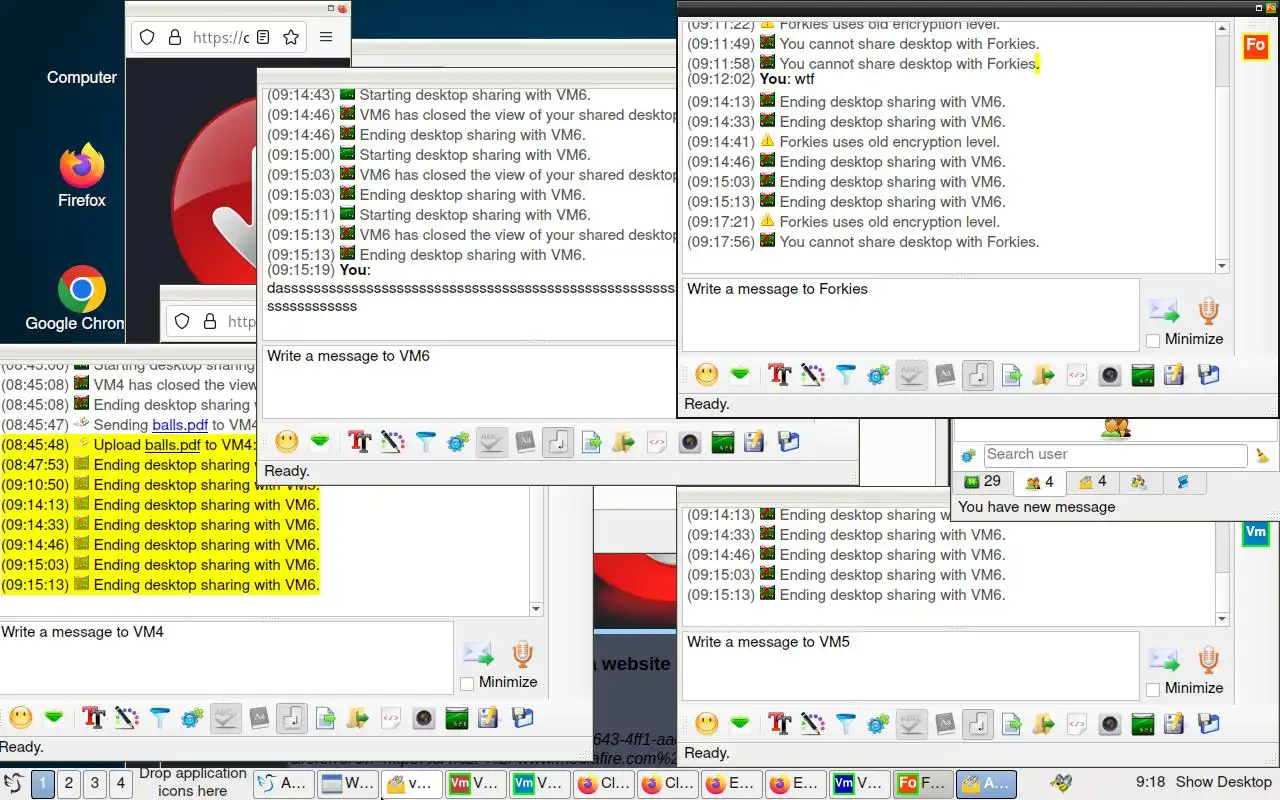This screenshot has height=800, width=1280.
Task: Focus the Write a message to VM6 box
Action: pos(470,381)
